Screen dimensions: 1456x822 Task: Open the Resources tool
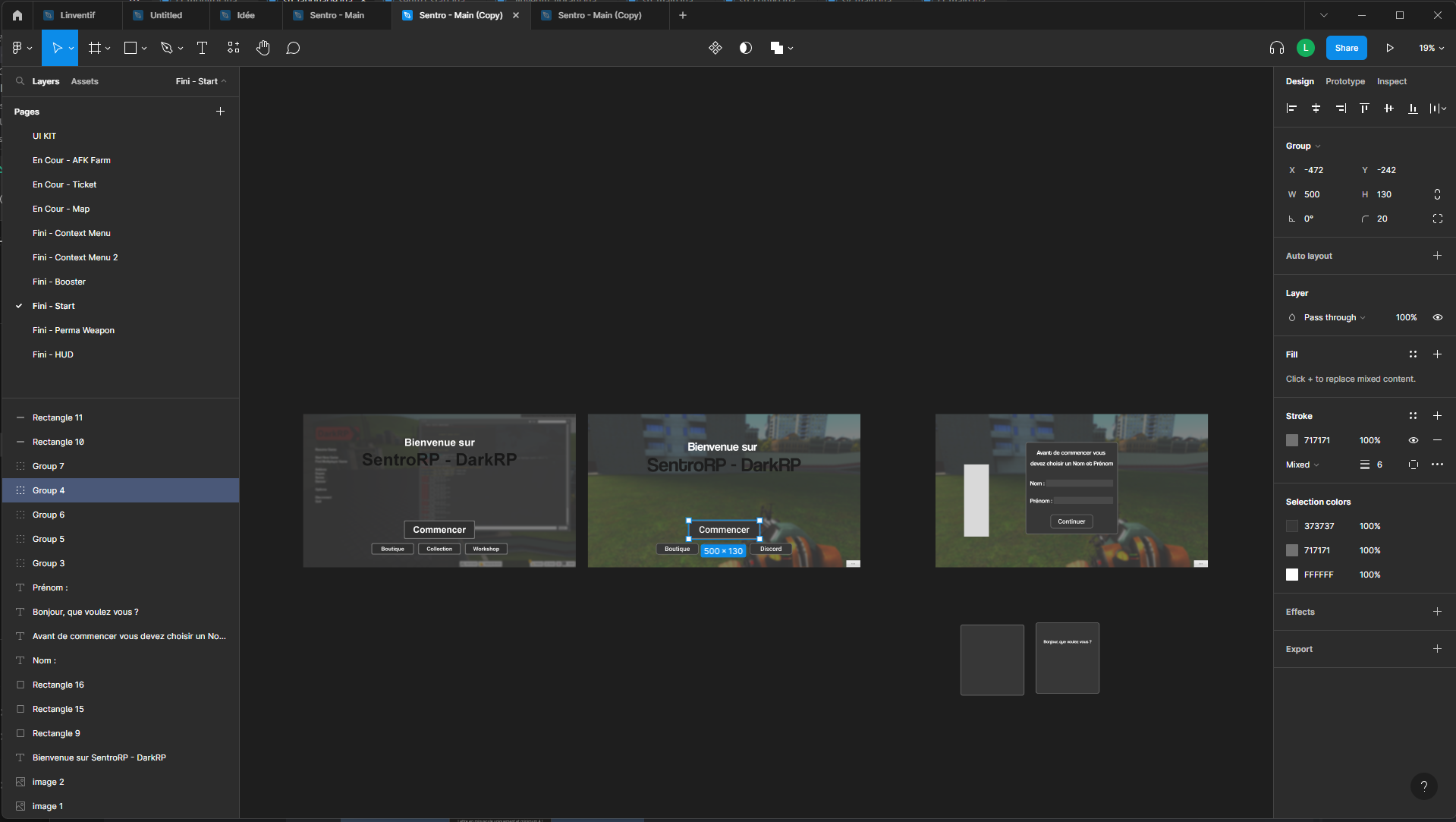point(234,48)
